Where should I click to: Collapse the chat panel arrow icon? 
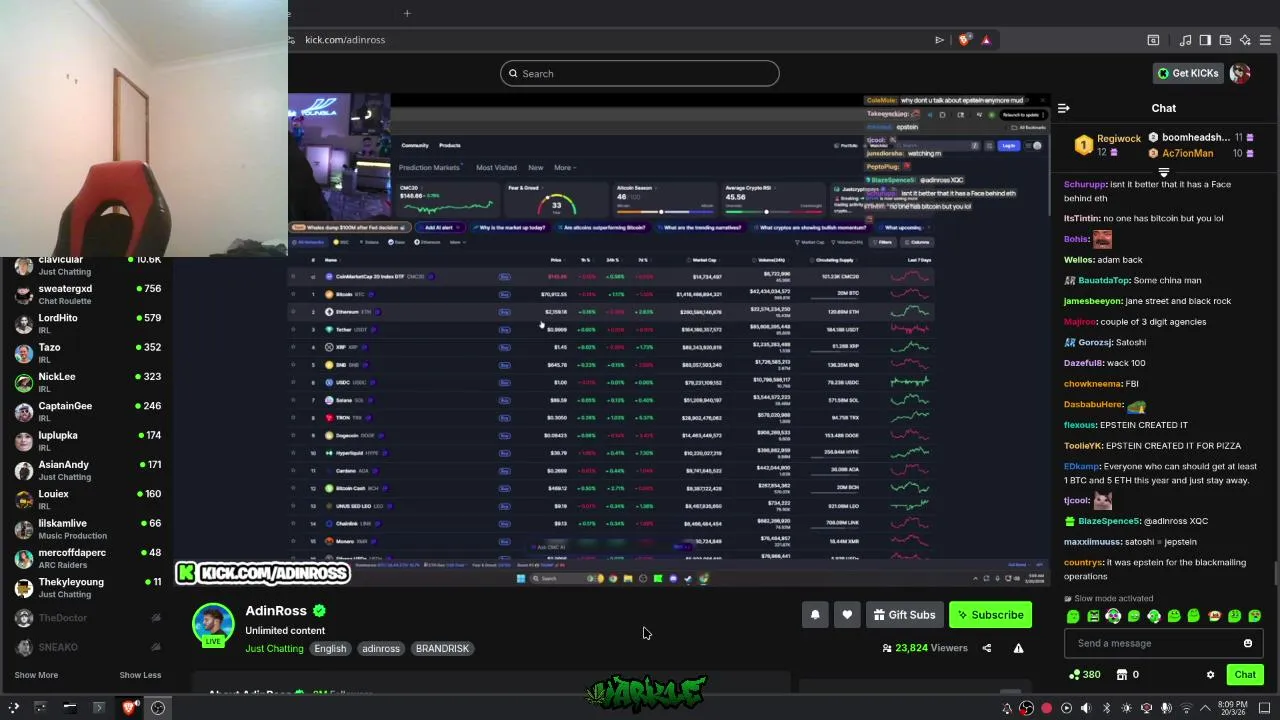click(1064, 108)
